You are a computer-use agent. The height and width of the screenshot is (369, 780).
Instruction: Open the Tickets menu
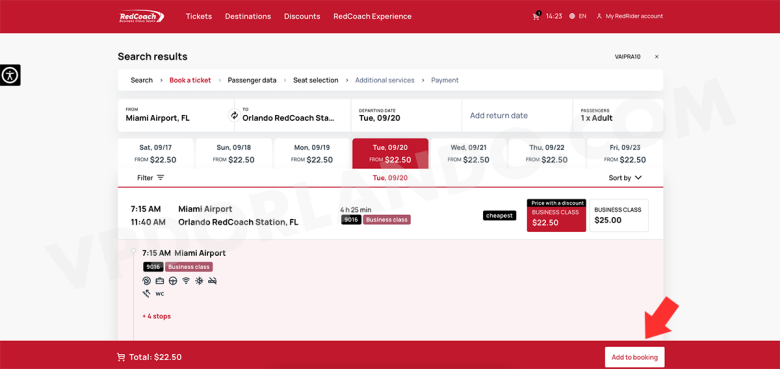(x=199, y=16)
